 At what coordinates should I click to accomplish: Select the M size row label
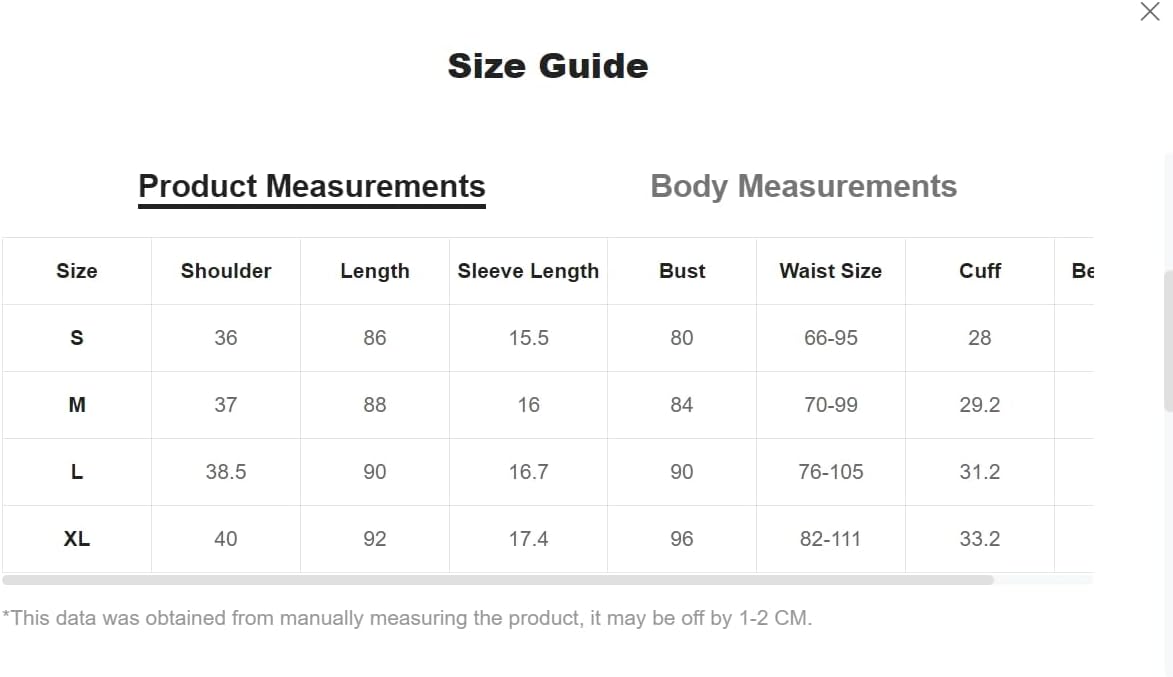[77, 405]
